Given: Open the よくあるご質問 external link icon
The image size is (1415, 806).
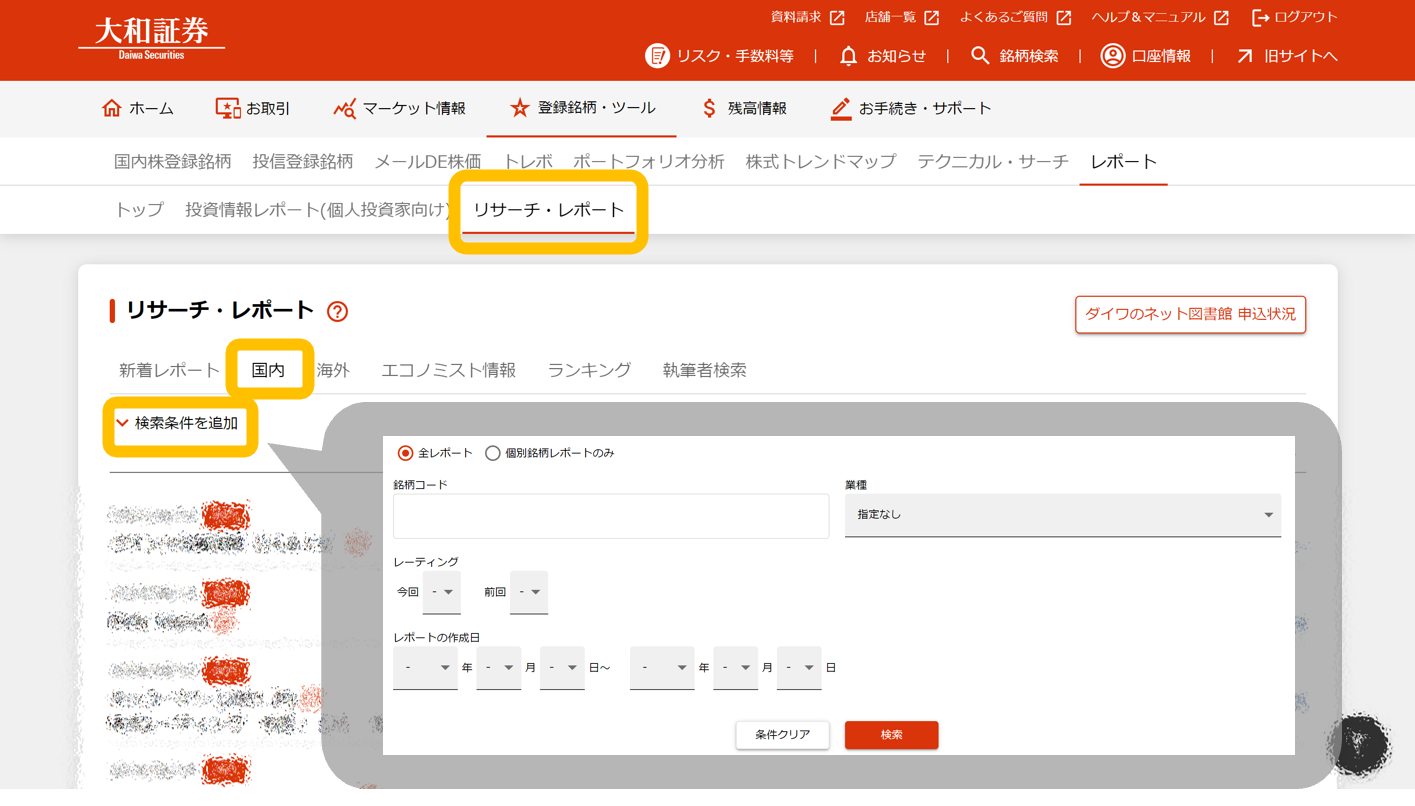Looking at the screenshot, I should 1063,18.
